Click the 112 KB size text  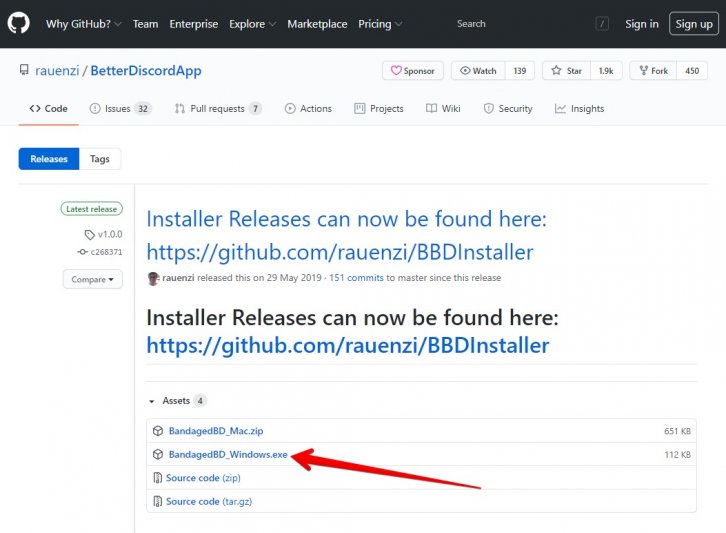[x=677, y=455]
